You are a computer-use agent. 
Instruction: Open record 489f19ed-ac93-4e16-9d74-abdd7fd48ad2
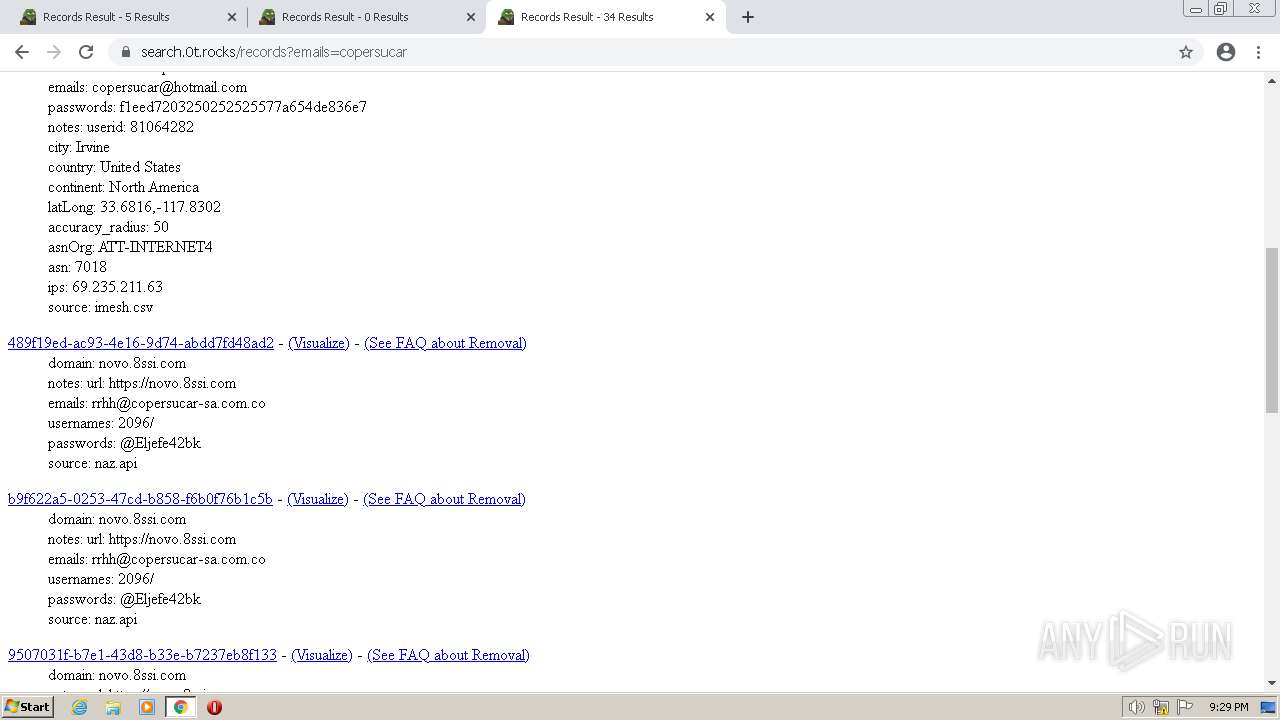(141, 343)
